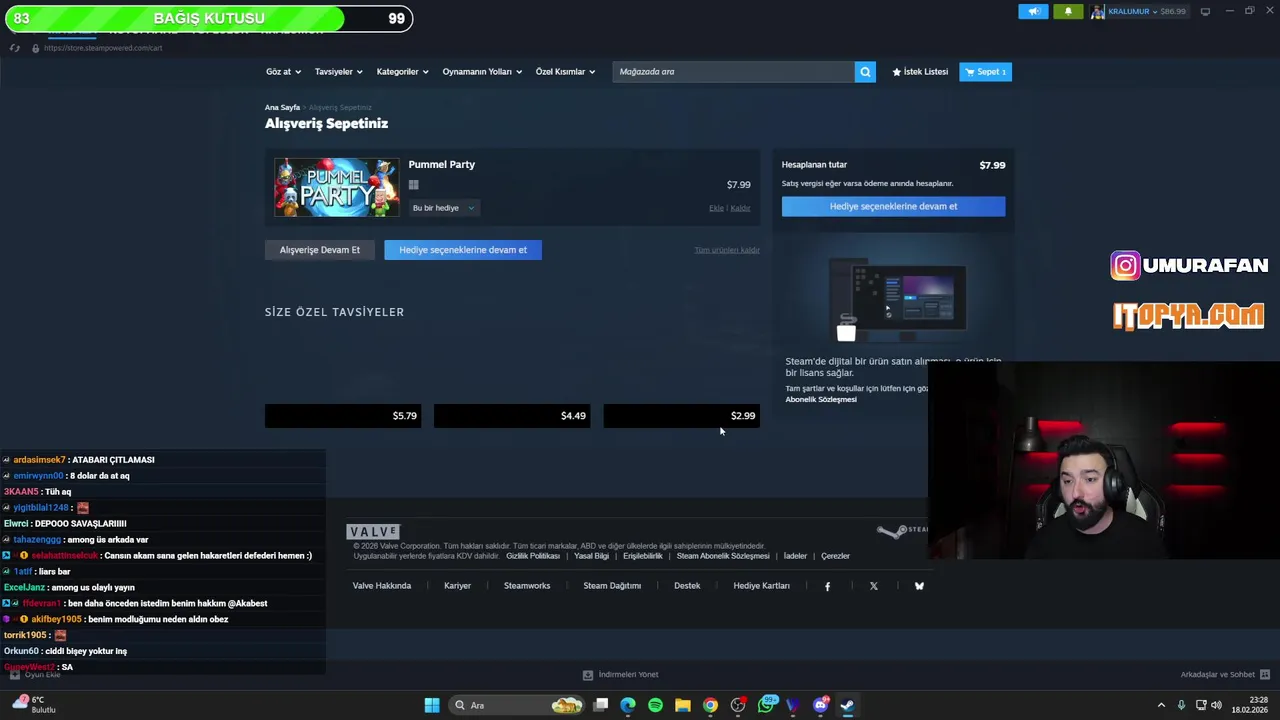Viewport: 1280px width, 720px height.
Task: Open Steamworks footer link
Action: 527,586
